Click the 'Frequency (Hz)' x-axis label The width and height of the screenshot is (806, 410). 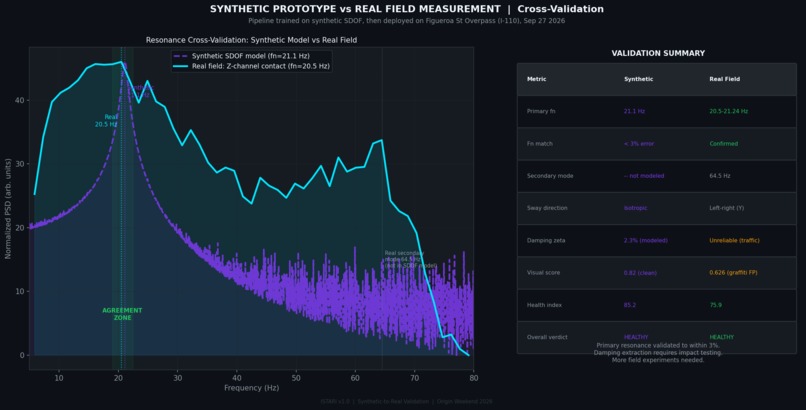[251, 388]
